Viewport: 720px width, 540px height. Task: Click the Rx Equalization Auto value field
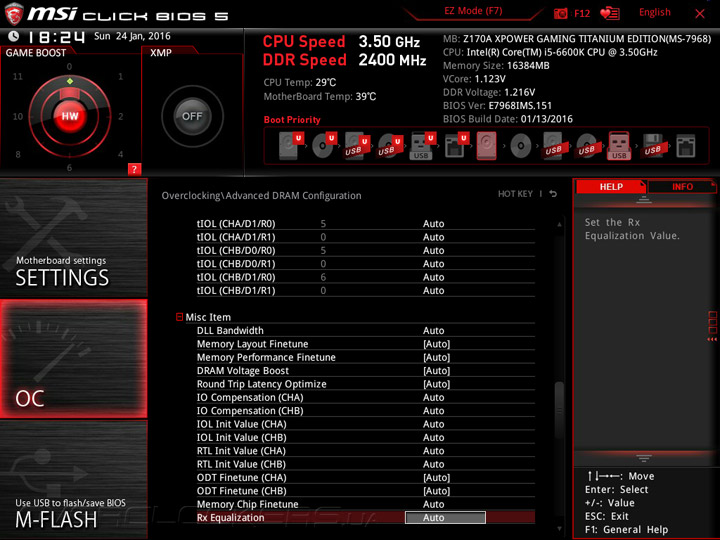(445, 518)
